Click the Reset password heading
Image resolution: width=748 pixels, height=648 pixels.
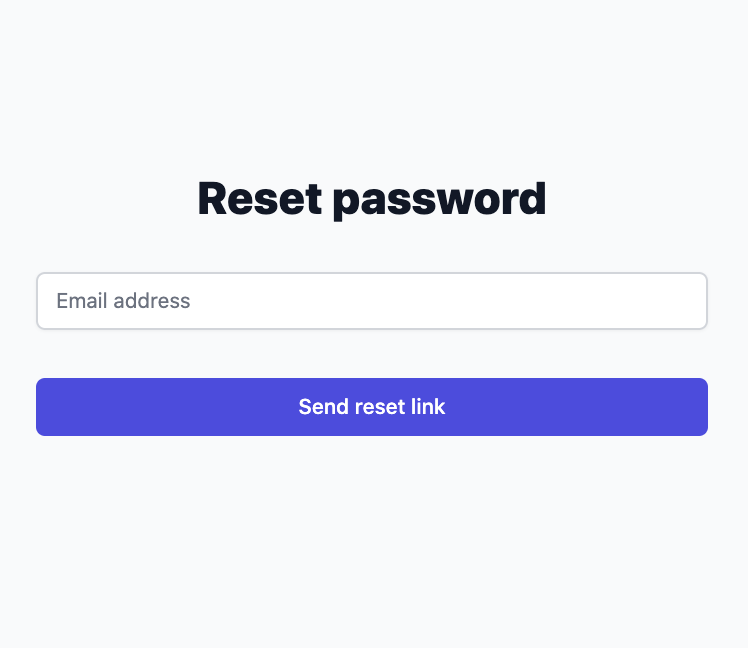[372, 199]
